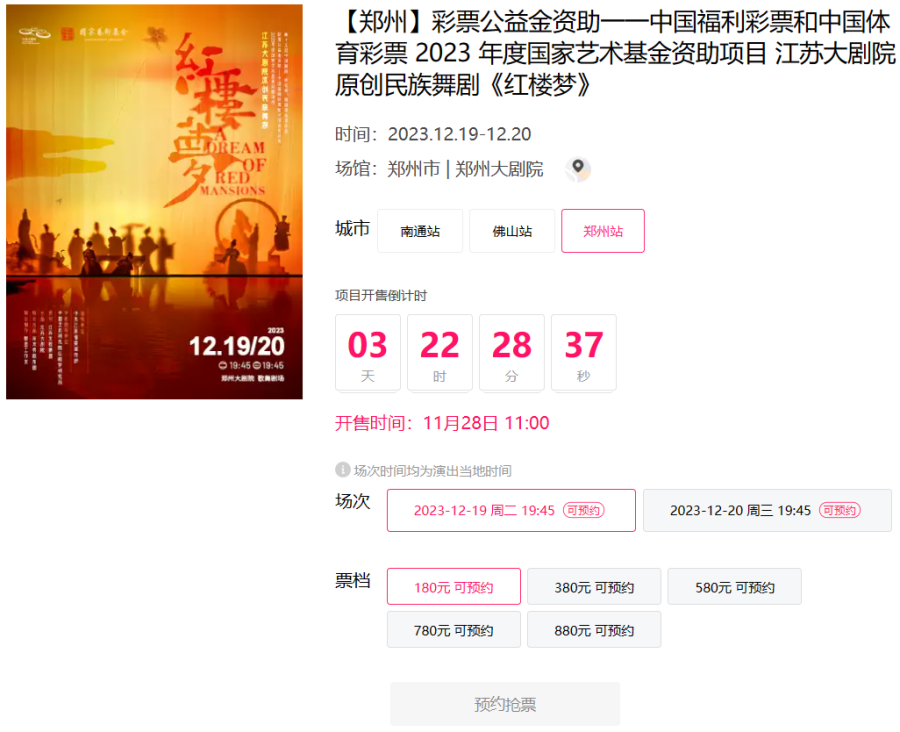Open the 红楼梦 poster image
Viewport: 900px width, 732px height.
(154, 202)
